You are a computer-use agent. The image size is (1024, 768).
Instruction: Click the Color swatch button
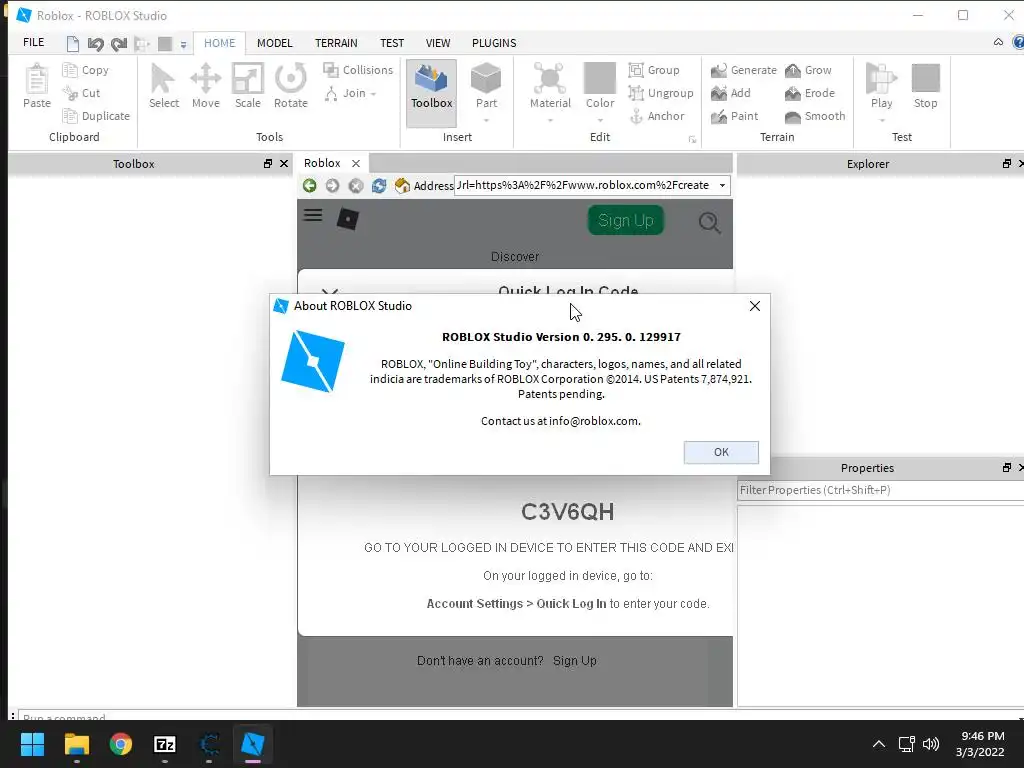pyautogui.click(x=600, y=78)
